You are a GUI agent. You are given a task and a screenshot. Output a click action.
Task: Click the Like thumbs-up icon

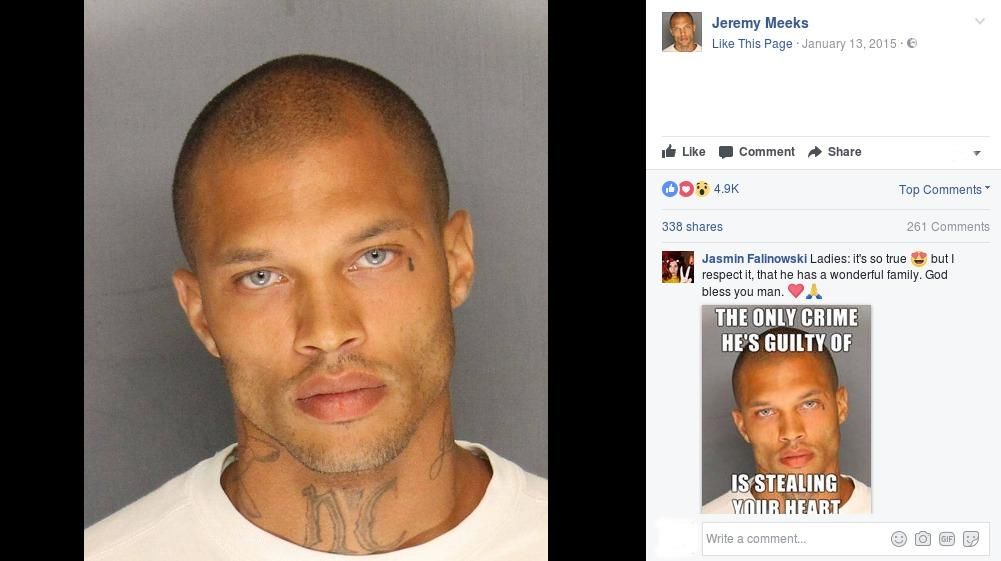click(668, 151)
